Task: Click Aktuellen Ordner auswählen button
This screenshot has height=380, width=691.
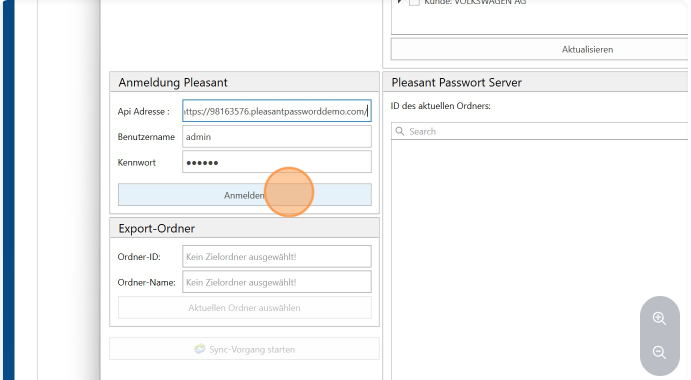Action: 245,308
